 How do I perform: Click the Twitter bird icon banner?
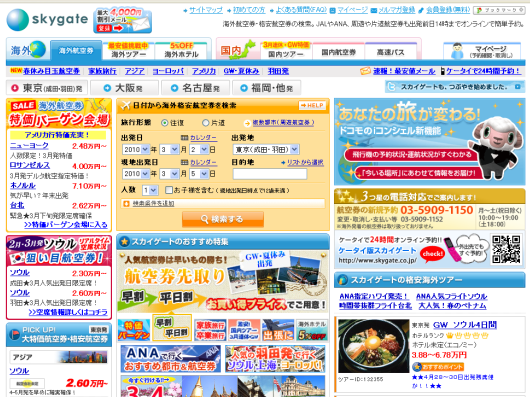(455, 87)
